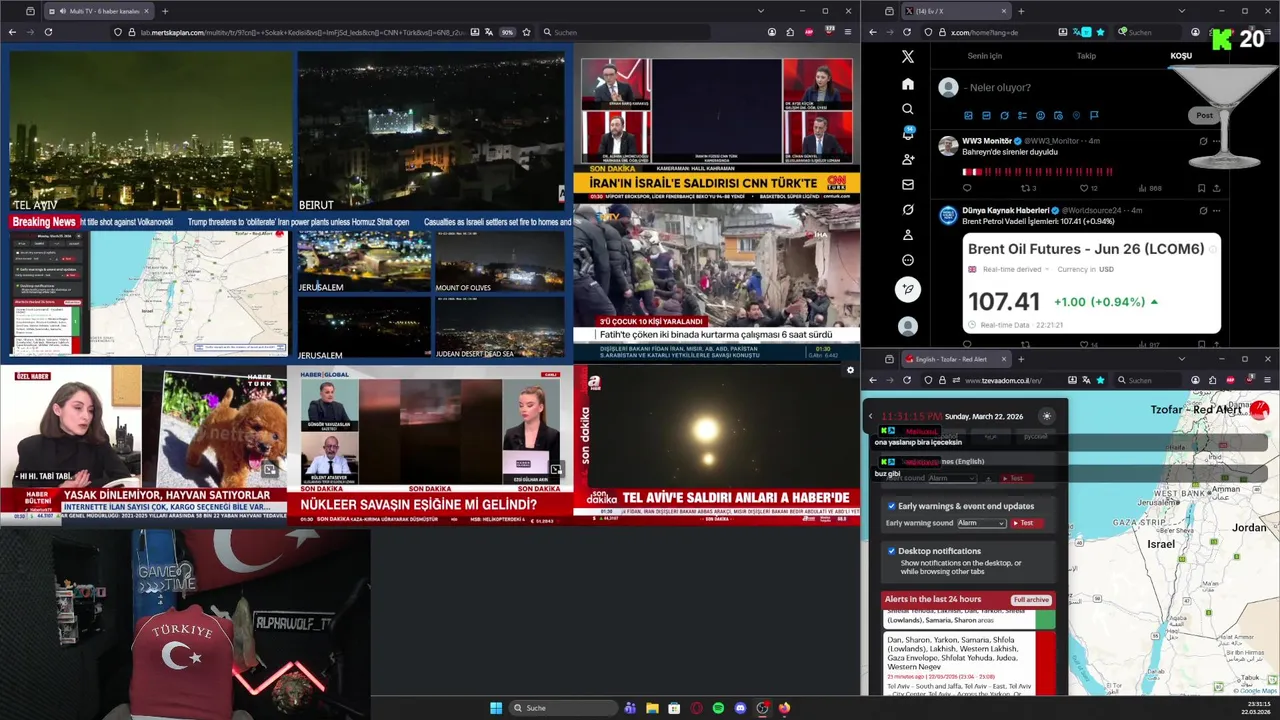Screen dimensions: 1280x720
Task: Open X profile person icon in sidebar
Action: coord(907,235)
